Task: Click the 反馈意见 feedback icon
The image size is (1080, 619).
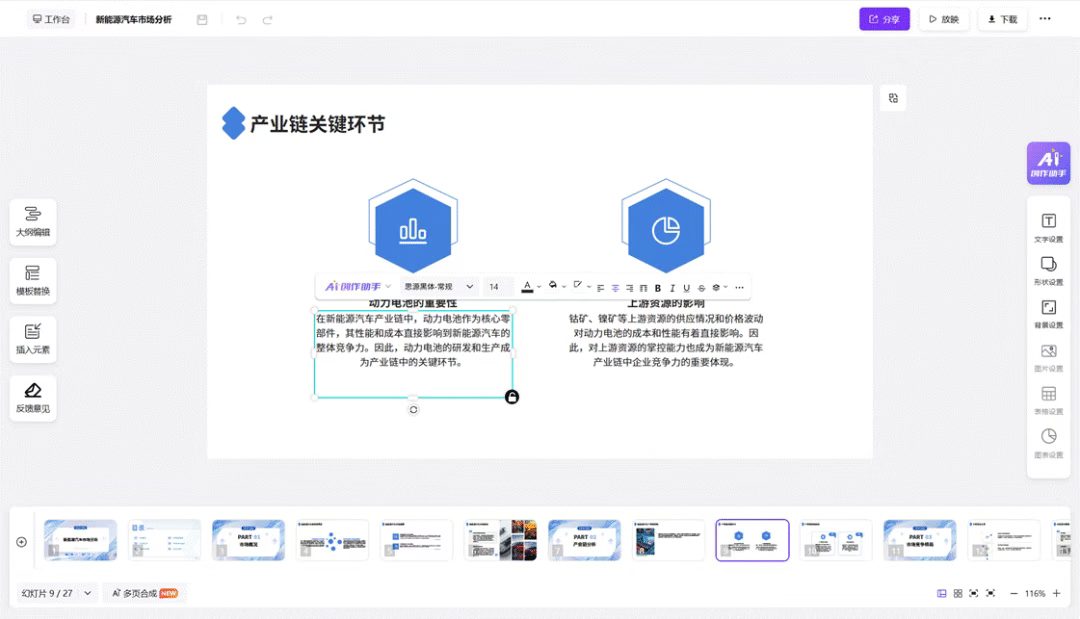Action: [33, 397]
